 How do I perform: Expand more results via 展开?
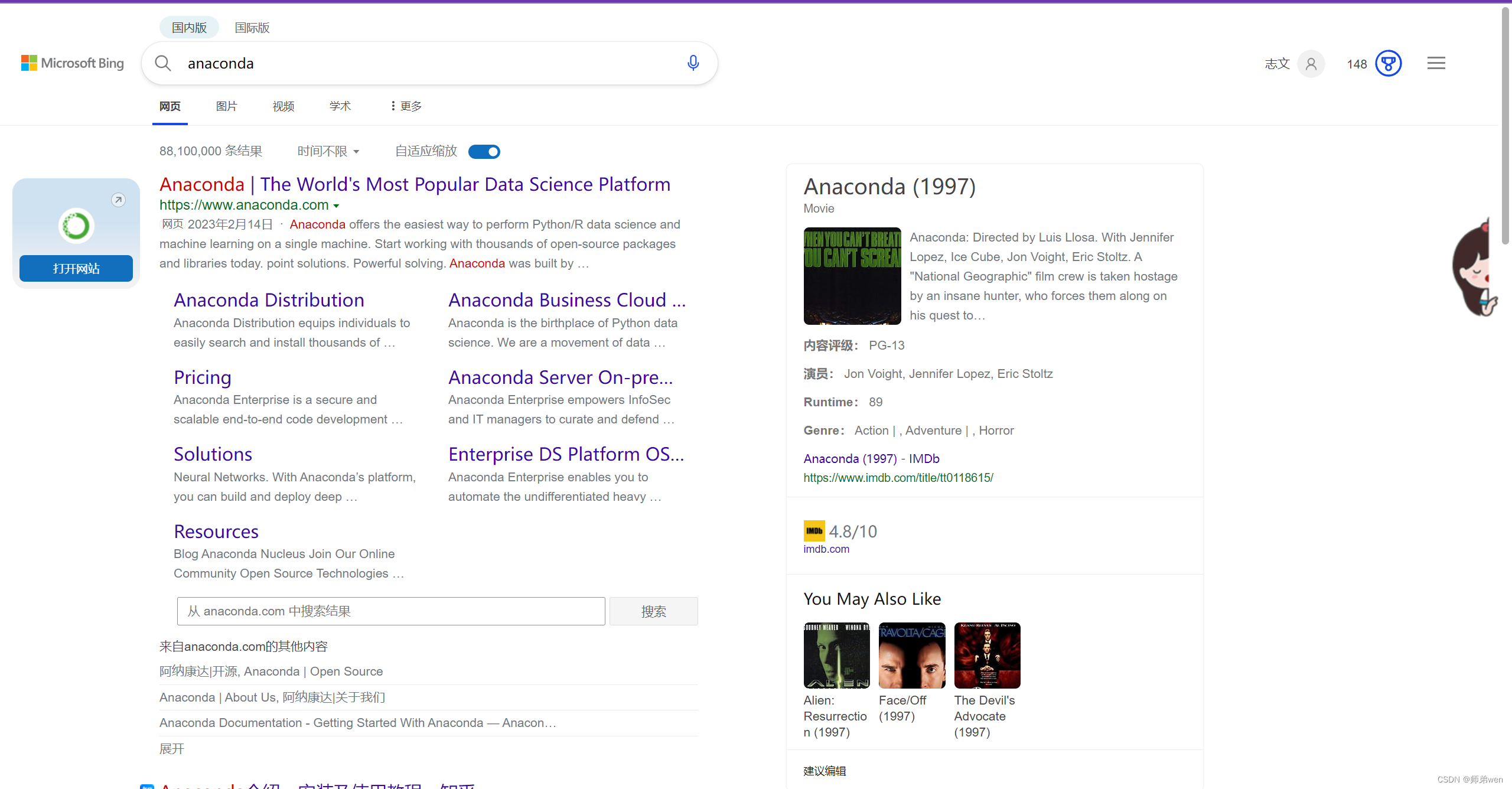[x=172, y=749]
